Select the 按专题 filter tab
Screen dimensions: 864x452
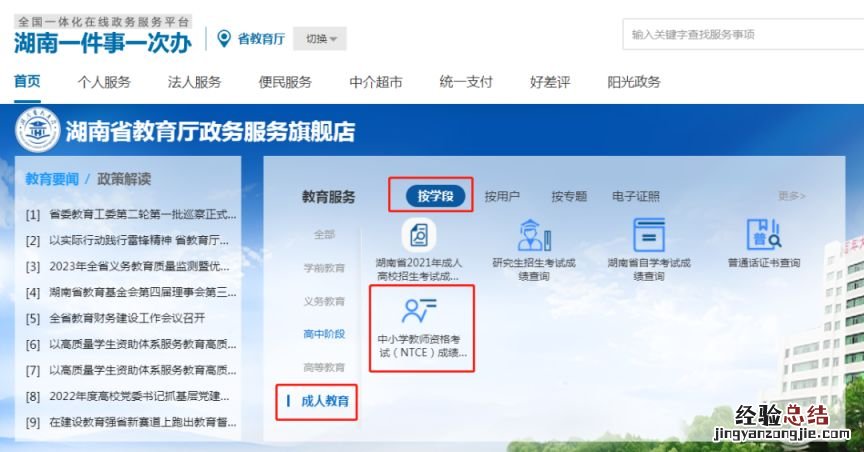pos(569,196)
